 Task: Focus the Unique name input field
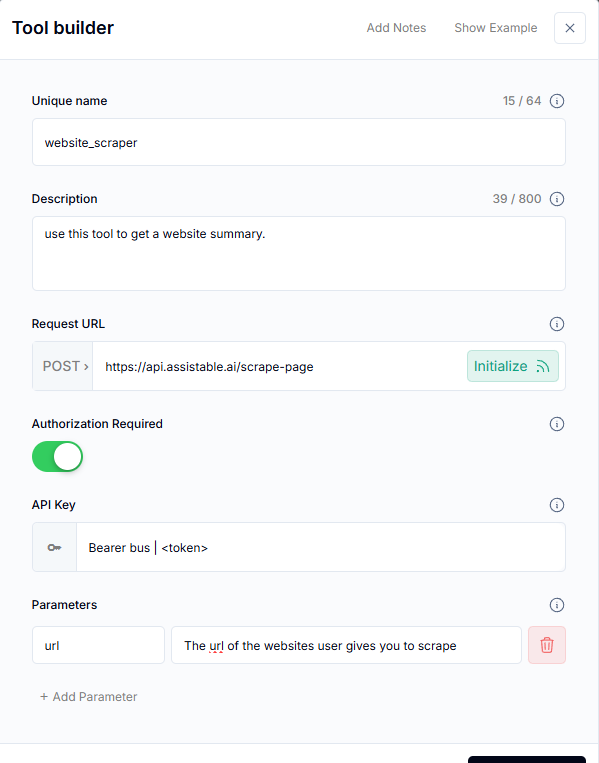click(299, 142)
